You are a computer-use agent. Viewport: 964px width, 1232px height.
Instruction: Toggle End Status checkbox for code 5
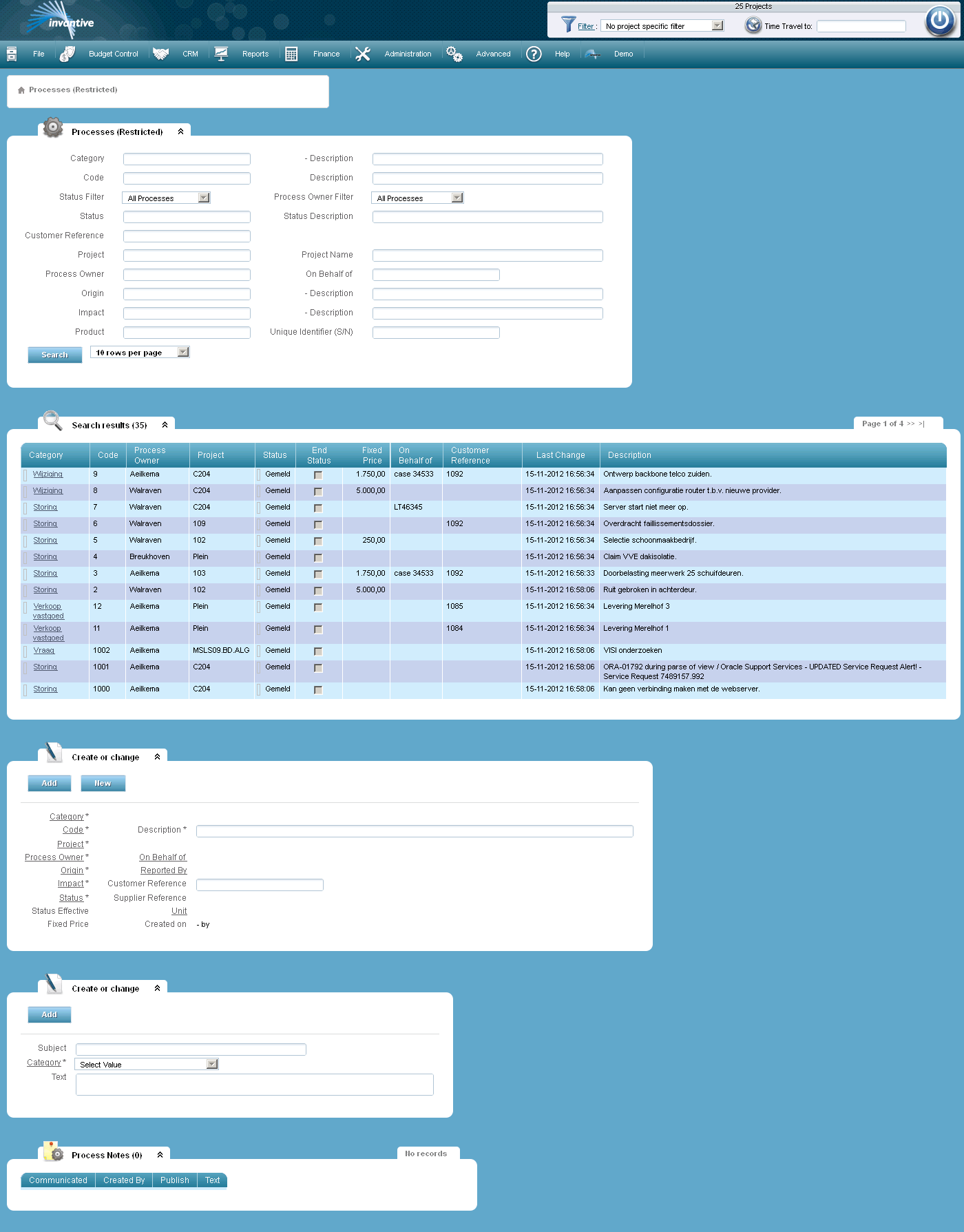(x=318, y=541)
